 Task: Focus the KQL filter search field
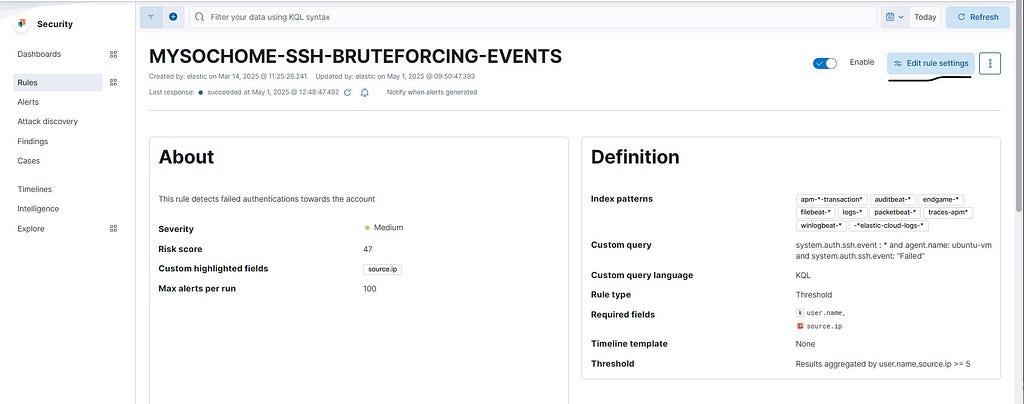(533, 18)
